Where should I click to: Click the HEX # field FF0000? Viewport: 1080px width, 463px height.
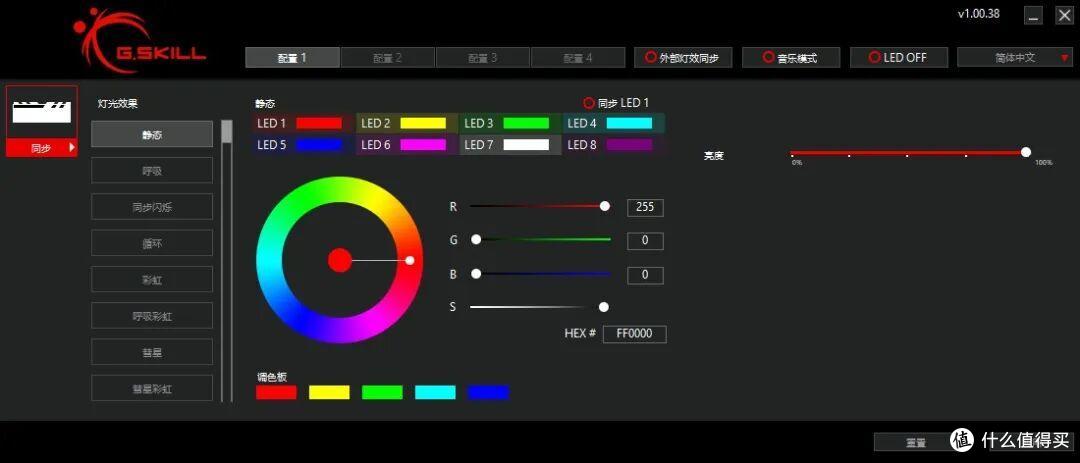point(634,334)
